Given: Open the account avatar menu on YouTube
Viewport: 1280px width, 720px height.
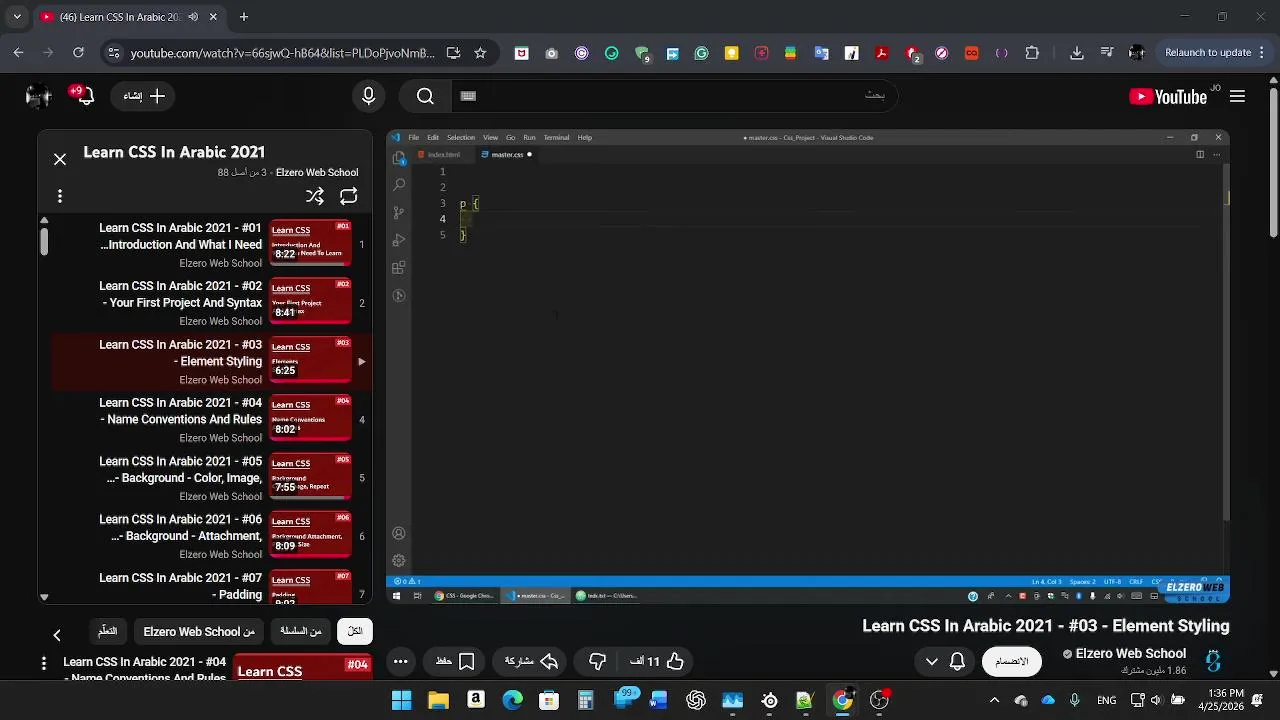Looking at the screenshot, I should coord(38,96).
